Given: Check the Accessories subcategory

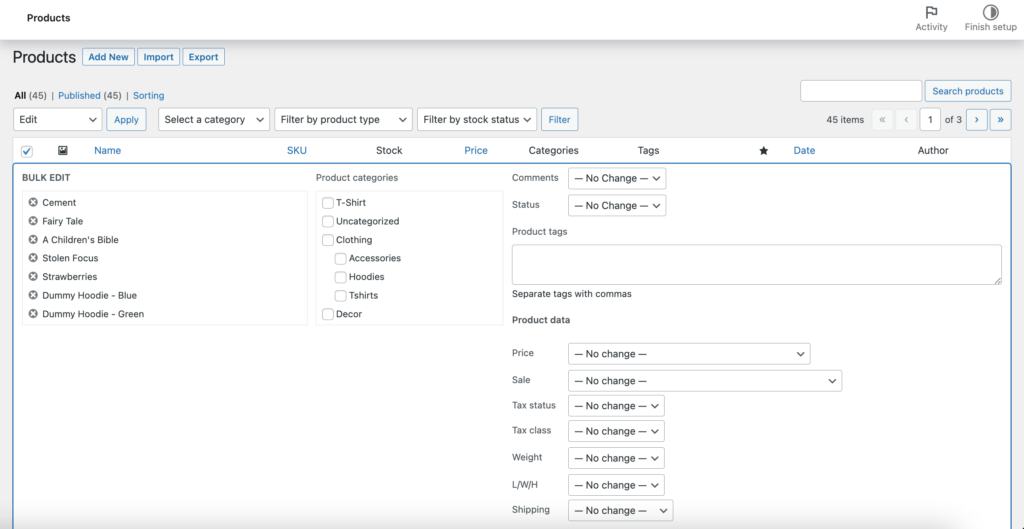Looking at the screenshot, I should (x=341, y=258).
